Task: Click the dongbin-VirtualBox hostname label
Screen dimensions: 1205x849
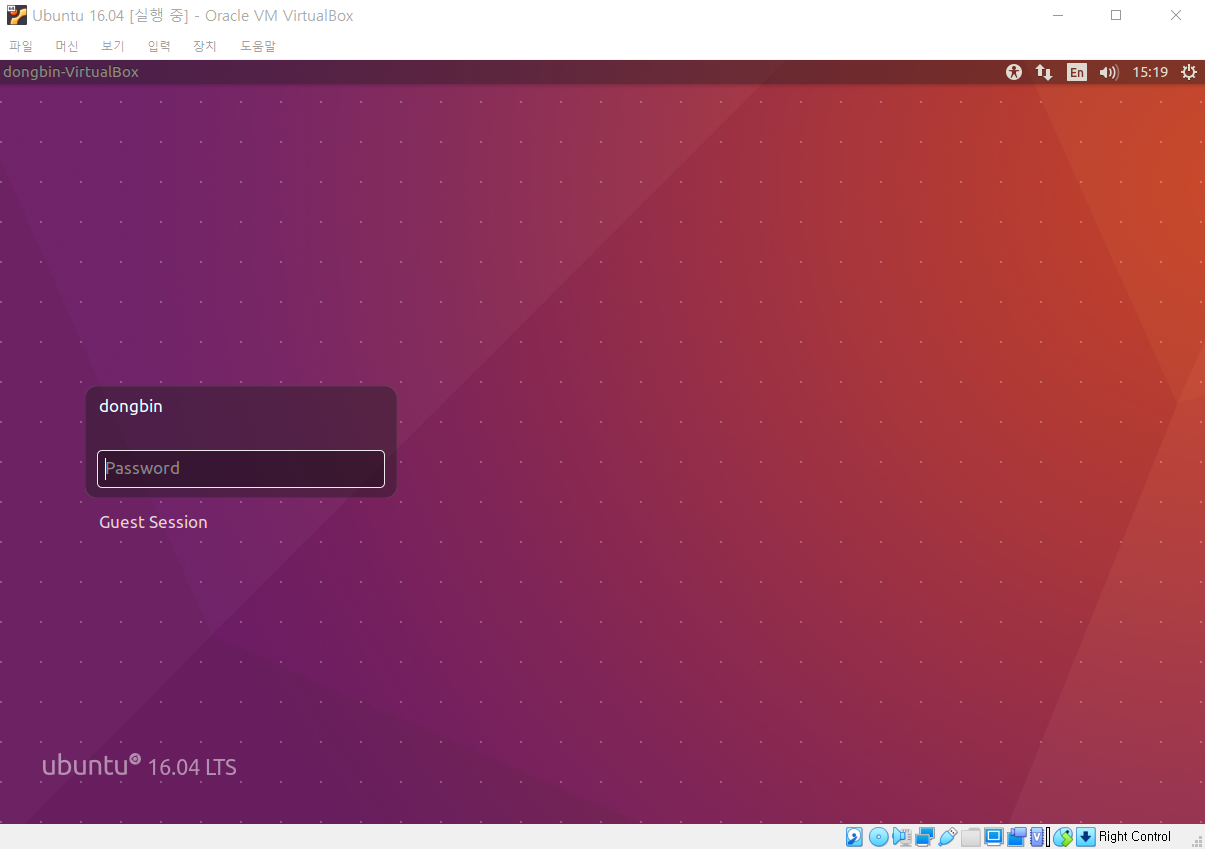Action: 71,72
